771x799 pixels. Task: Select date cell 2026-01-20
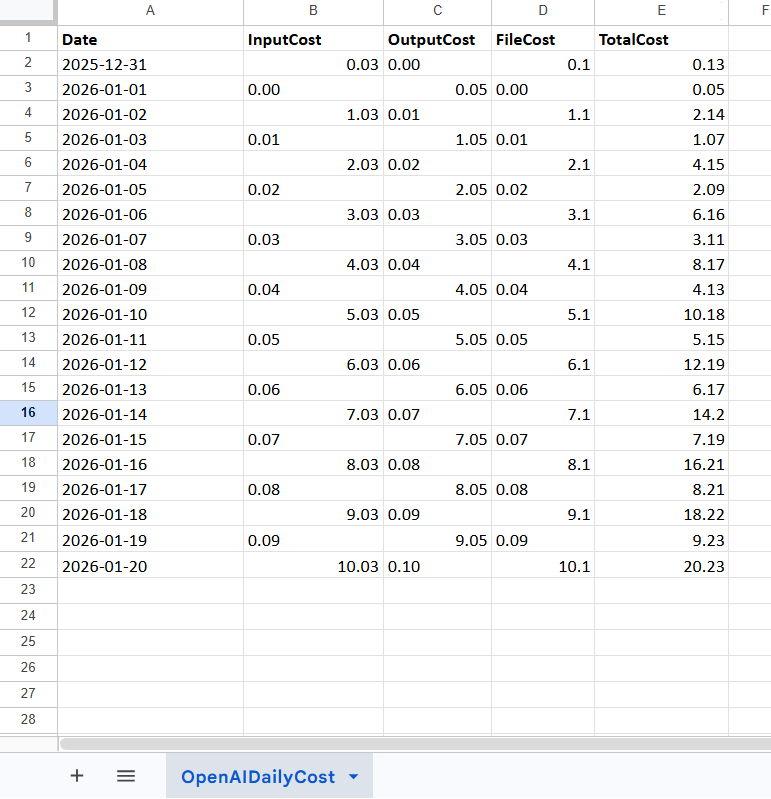click(x=150, y=565)
